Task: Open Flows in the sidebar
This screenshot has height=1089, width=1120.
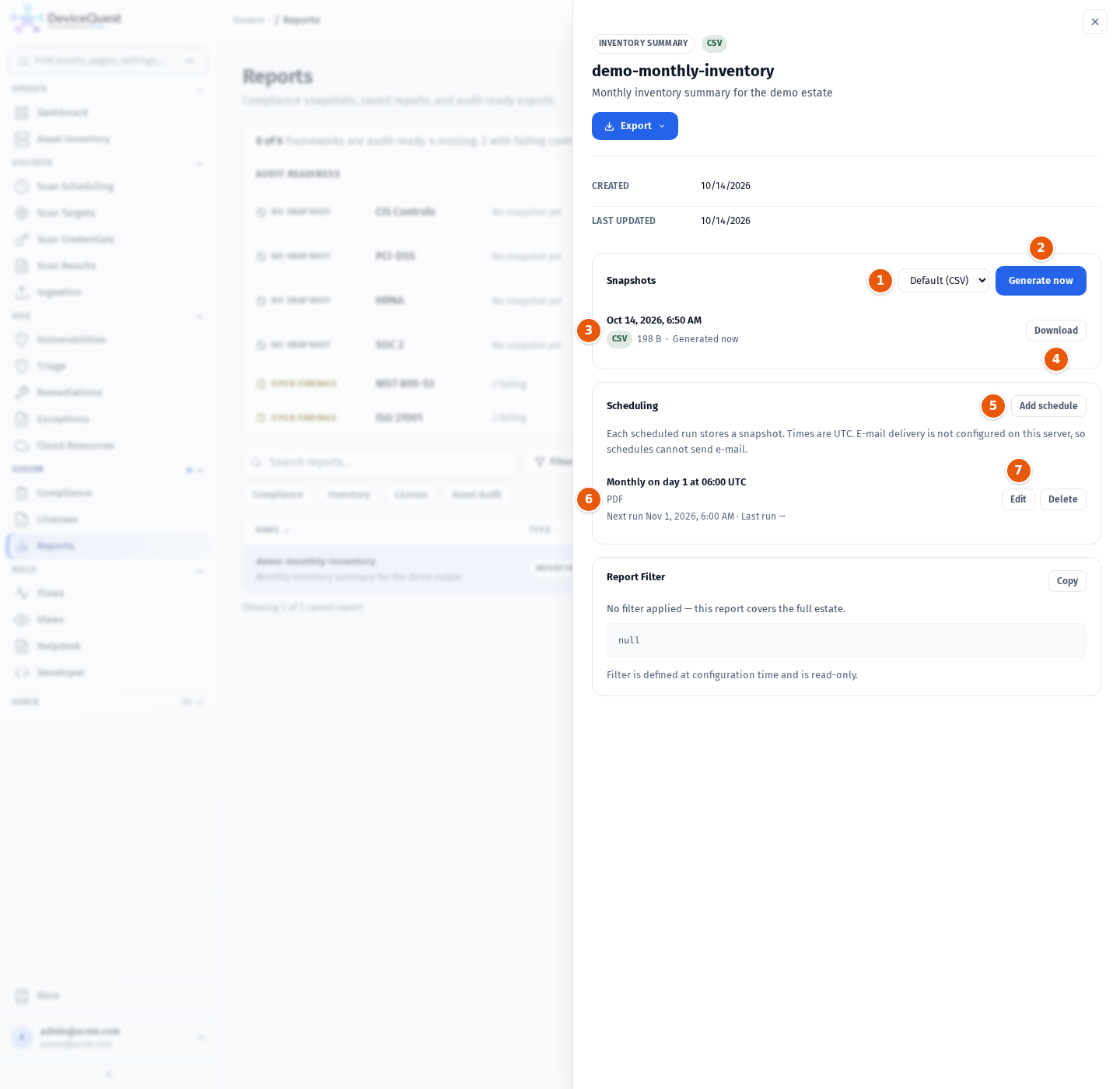Action: [107, 594]
